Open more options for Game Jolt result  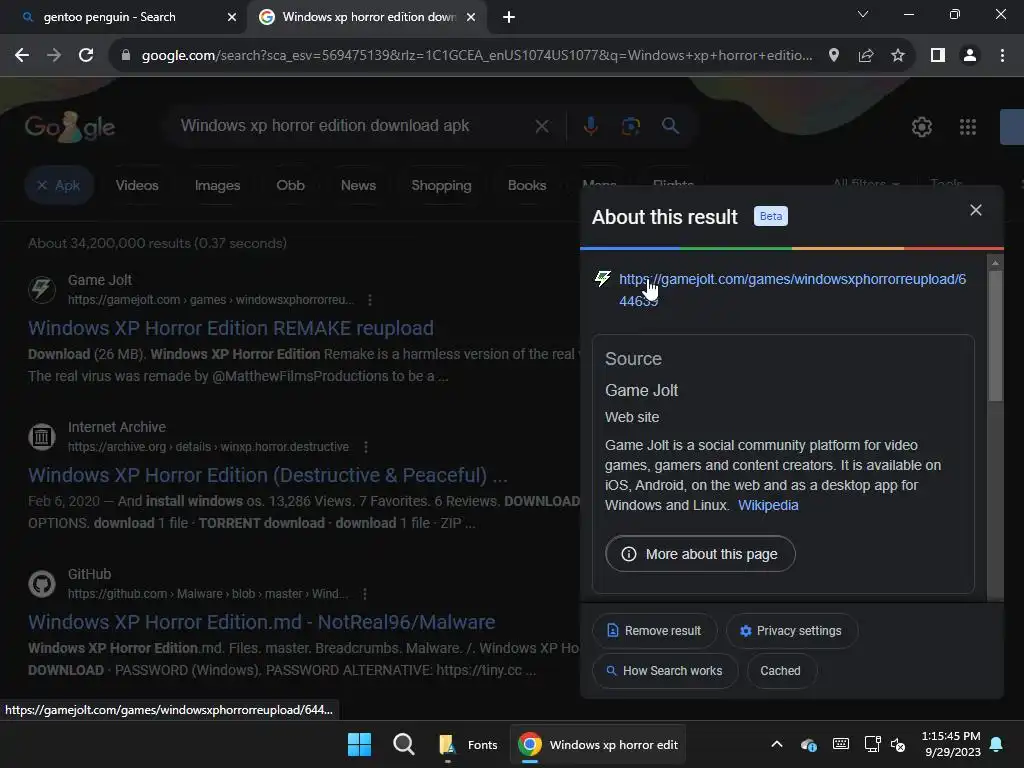pyautogui.click(x=370, y=300)
